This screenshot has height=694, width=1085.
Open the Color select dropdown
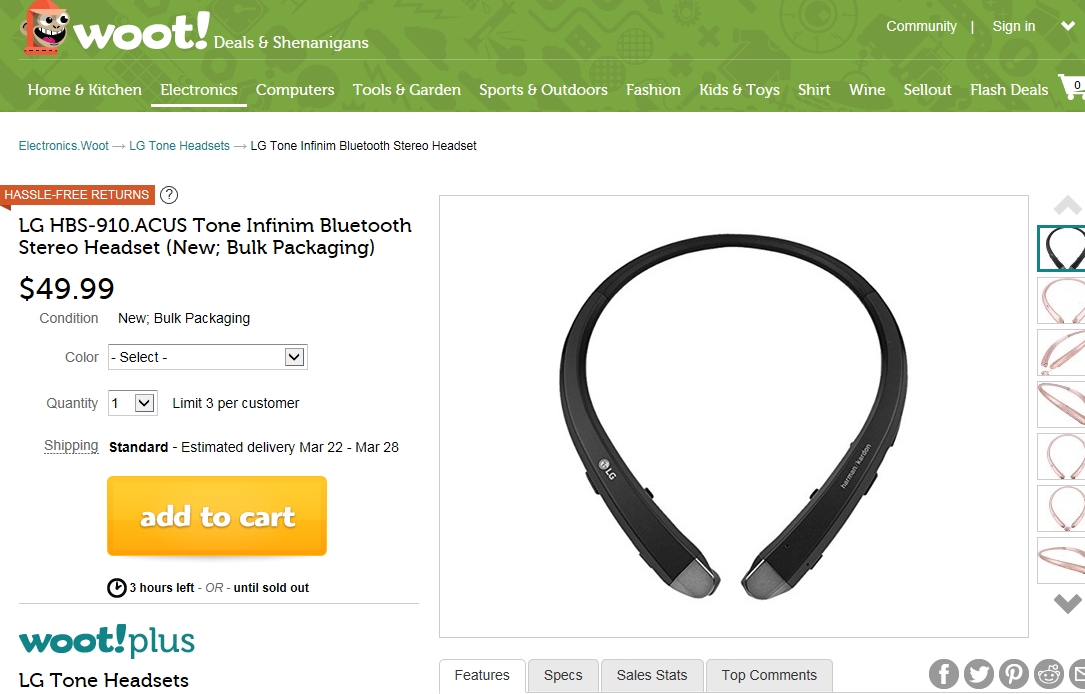click(x=208, y=357)
